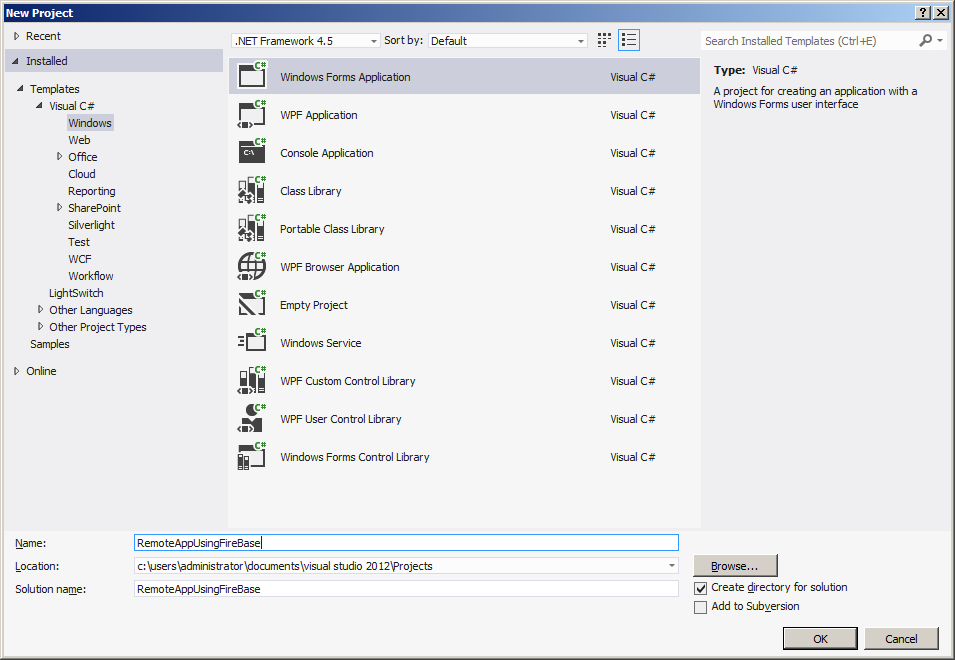Viewport: 955px width, 660px height.
Task: Select the Windows category in tree
Action: pyautogui.click(x=90, y=123)
